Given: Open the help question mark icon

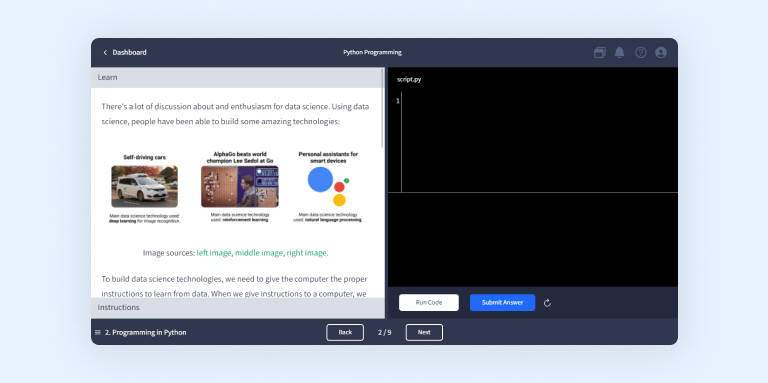Looking at the screenshot, I should (641, 52).
